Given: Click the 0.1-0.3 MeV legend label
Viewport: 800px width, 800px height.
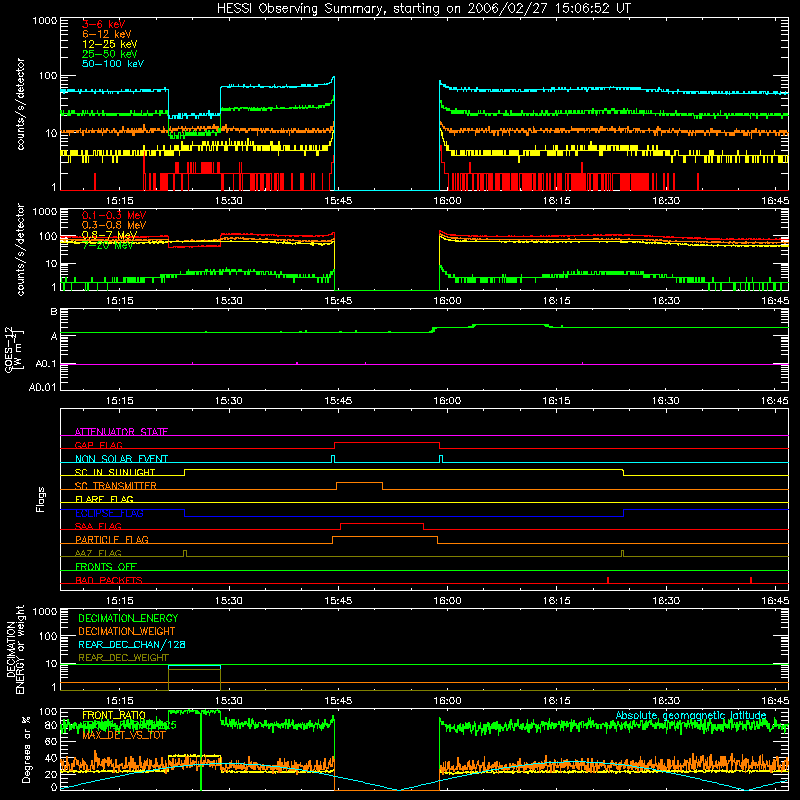Looking at the screenshot, I should tap(114, 215).
